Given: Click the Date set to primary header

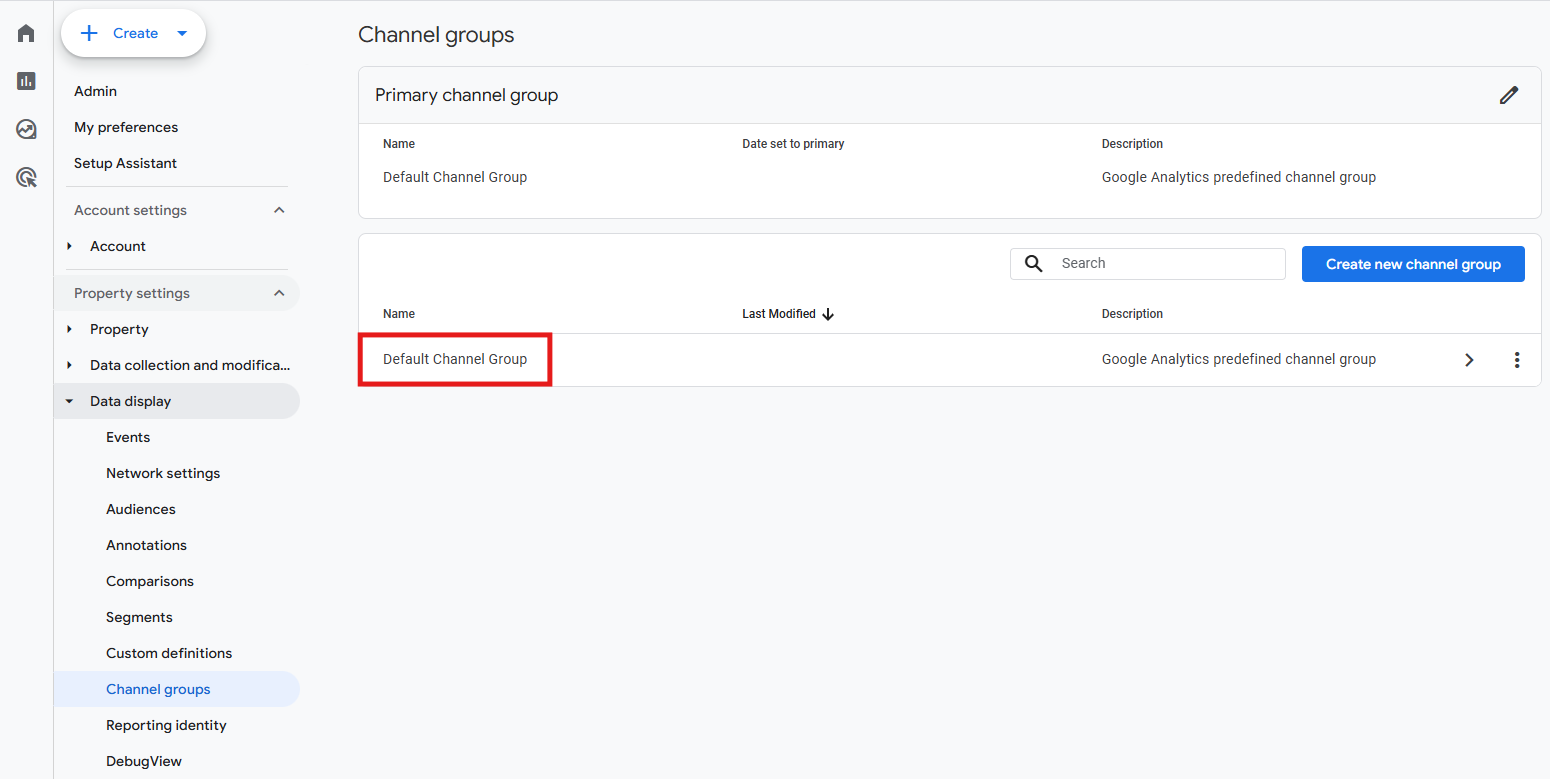Looking at the screenshot, I should (793, 144).
